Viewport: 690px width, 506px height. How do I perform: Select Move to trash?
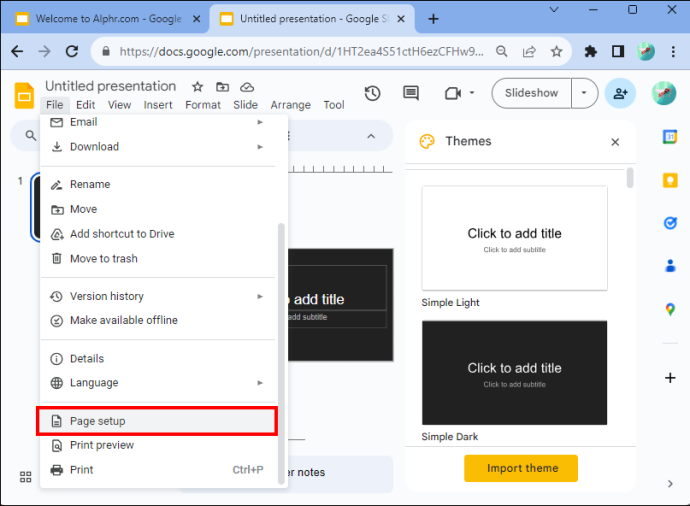click(x=159, y=258)
